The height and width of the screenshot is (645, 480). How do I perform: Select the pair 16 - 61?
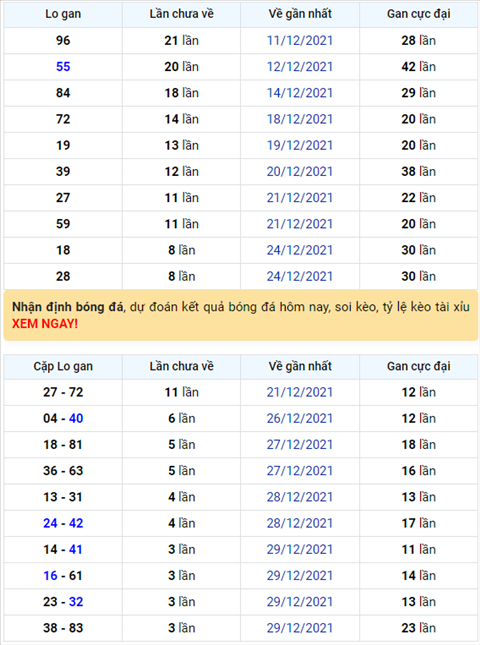pyautogui.click(x=63, y=575)
